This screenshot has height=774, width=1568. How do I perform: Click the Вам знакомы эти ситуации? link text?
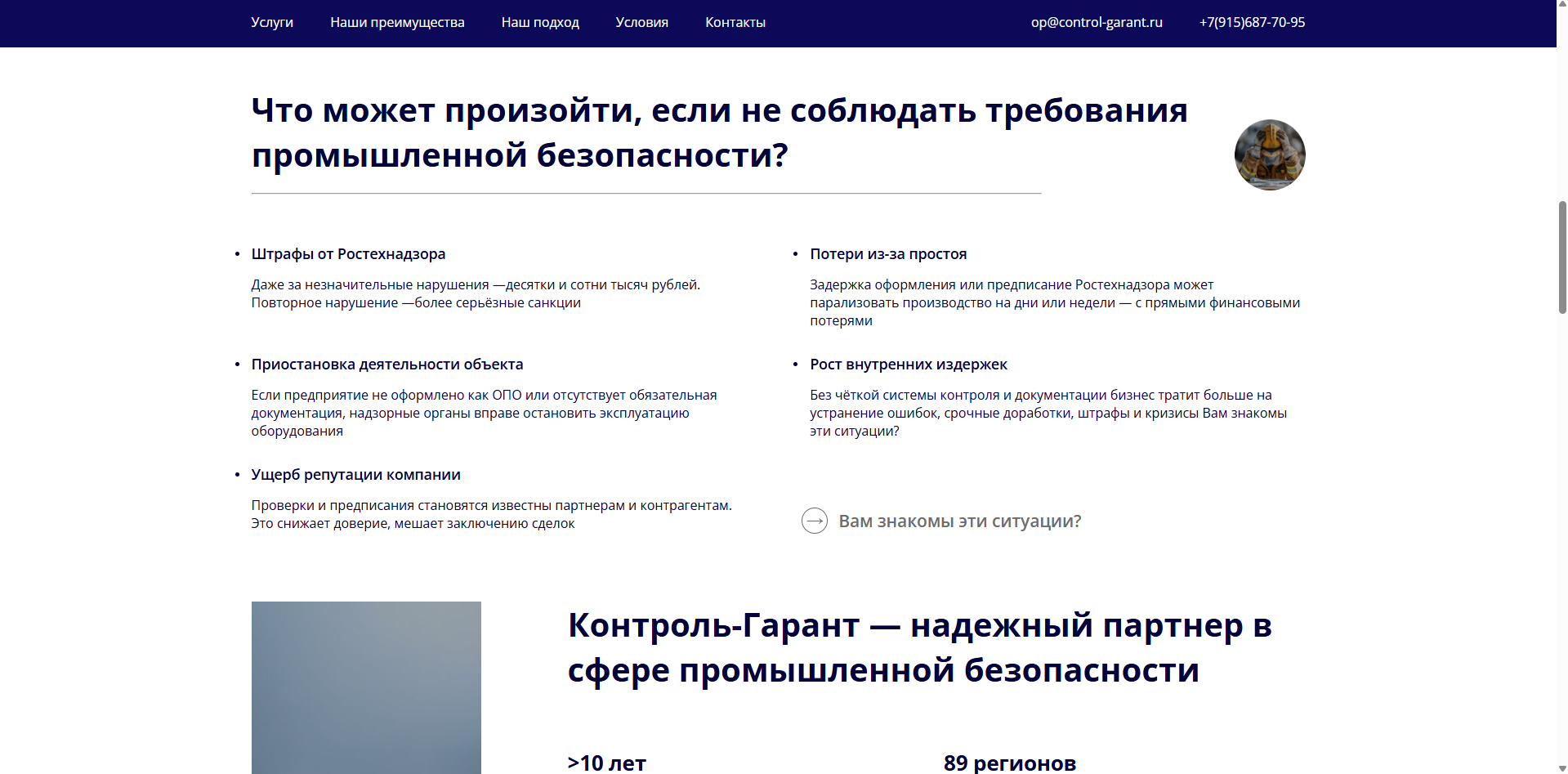[x=960, y=521]
